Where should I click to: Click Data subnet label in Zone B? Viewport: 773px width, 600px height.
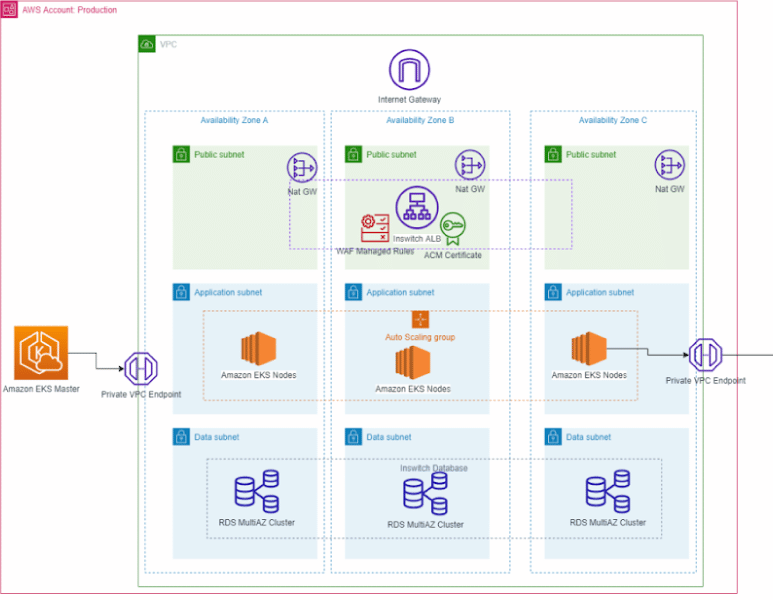click(x=388, y=437)
